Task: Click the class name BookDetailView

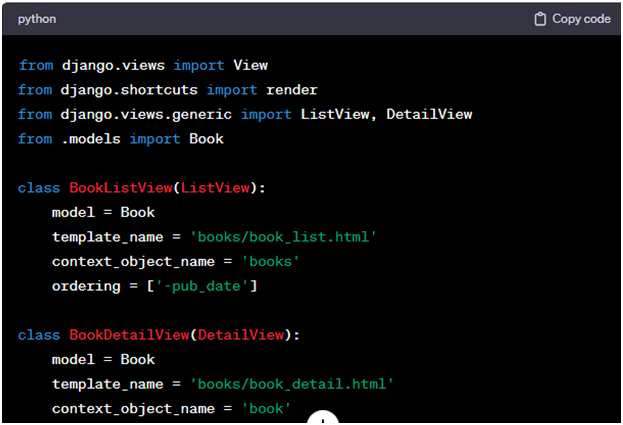Action: point(129,335)
